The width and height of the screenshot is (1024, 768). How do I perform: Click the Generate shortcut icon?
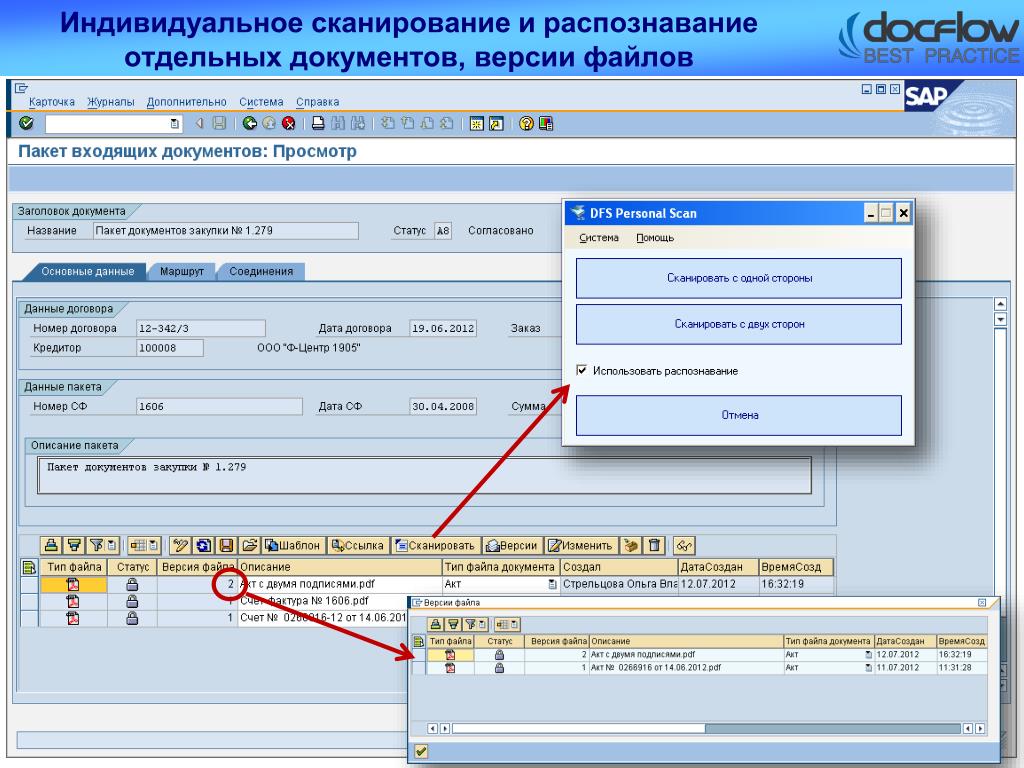coord(496,123)
